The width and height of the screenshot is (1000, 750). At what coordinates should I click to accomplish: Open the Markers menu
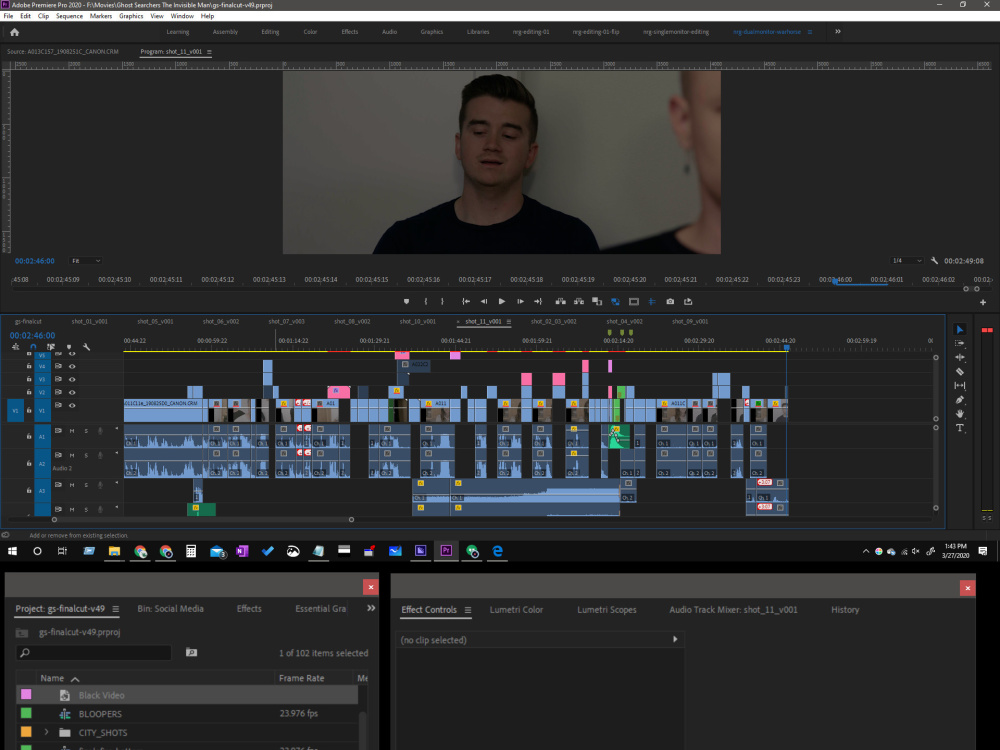tap(101, 16)
